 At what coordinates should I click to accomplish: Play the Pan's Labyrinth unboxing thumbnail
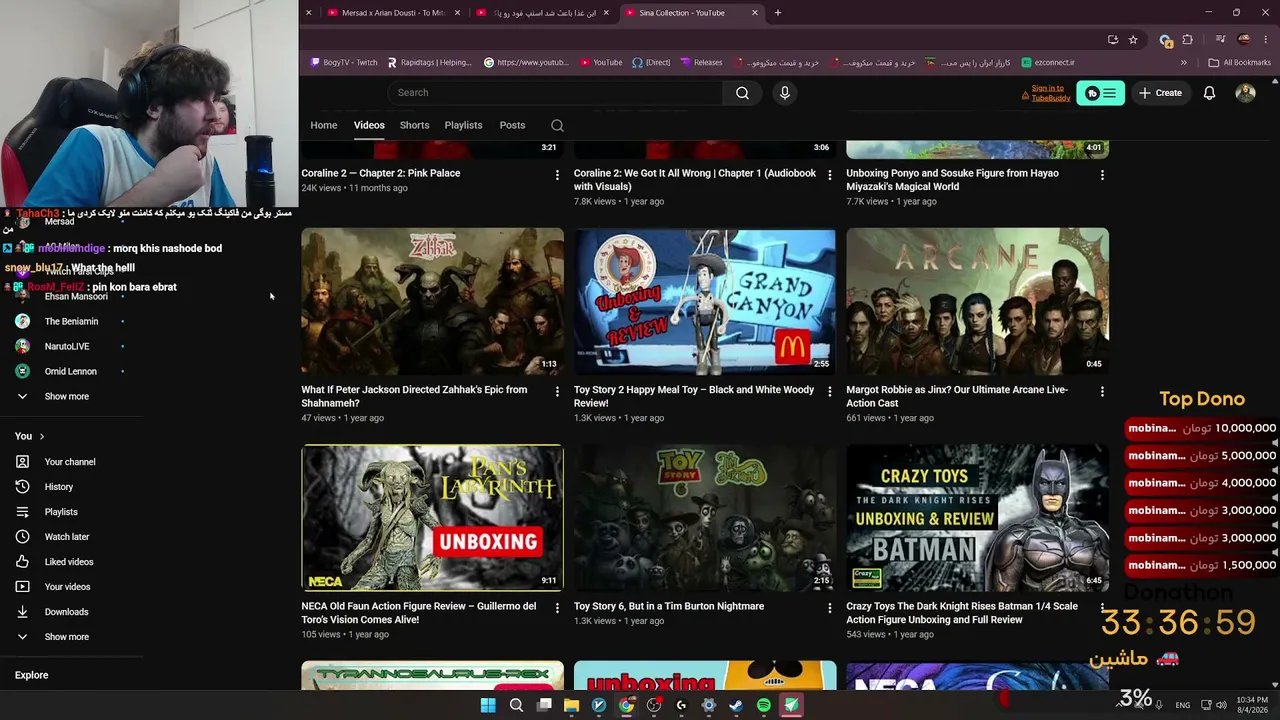click(432, 518)
